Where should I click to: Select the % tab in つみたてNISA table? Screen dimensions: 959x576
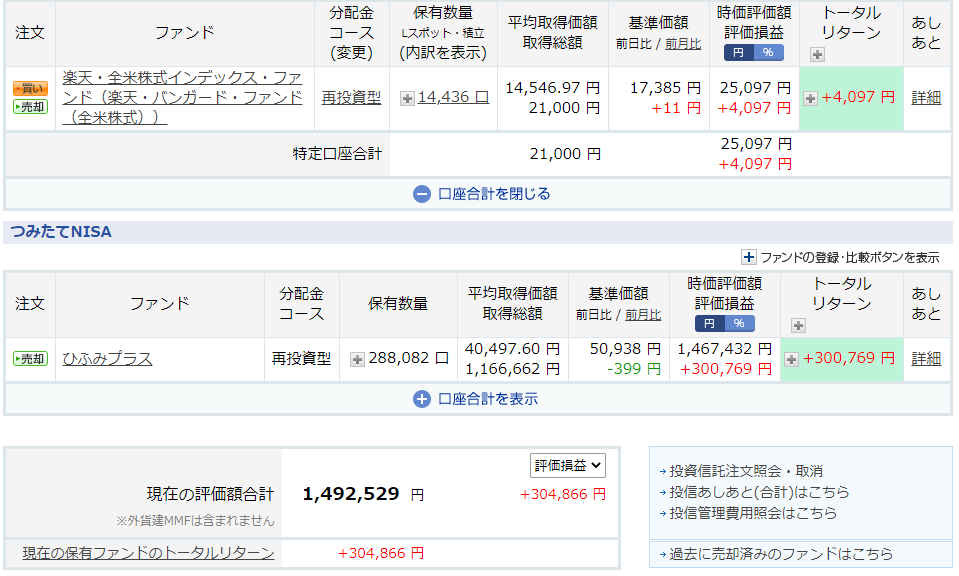click(x=740, y=321)
